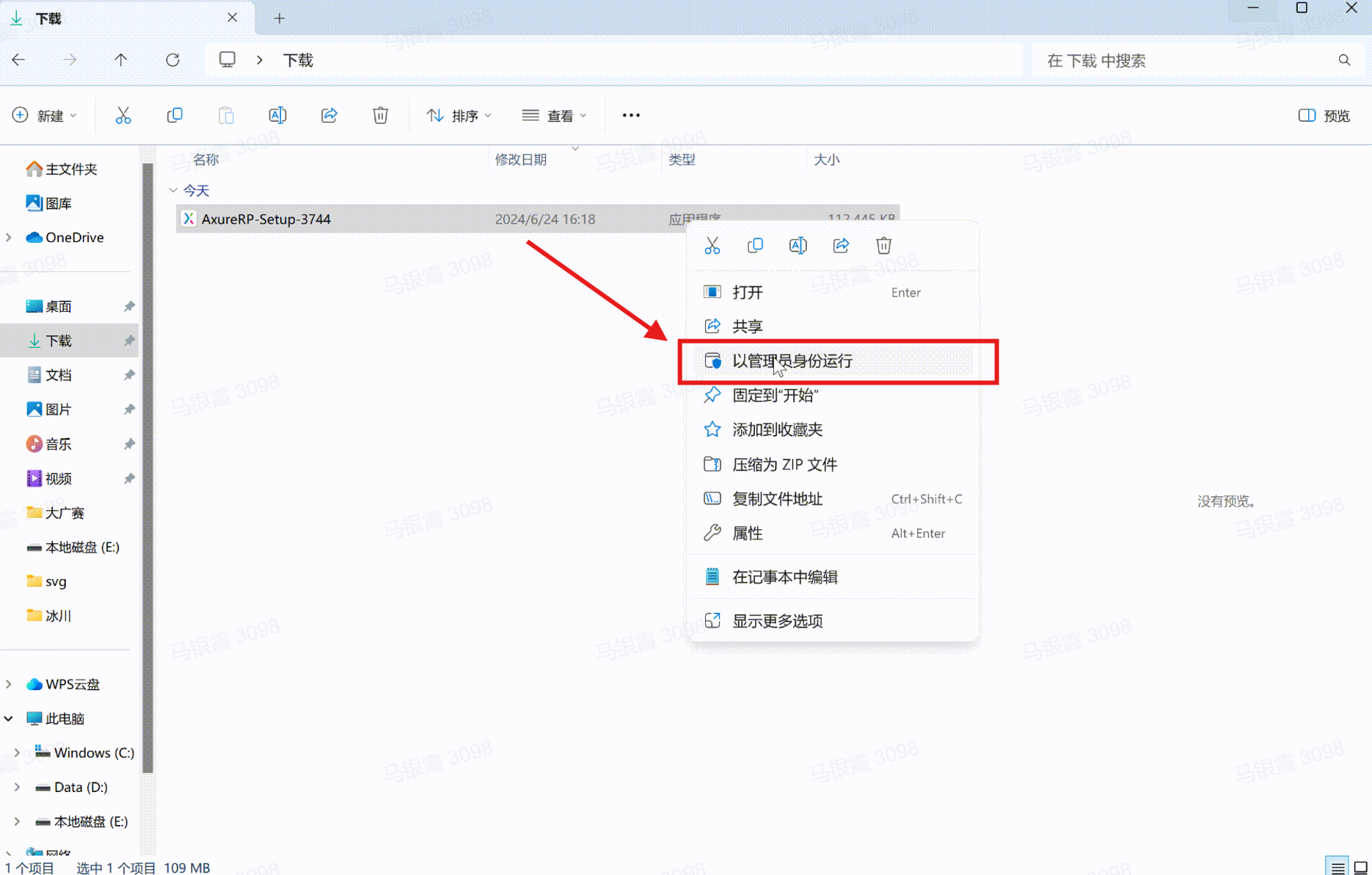Open the three-dot more options menu
Screen dimensions: 1372x875
[631, 115]
